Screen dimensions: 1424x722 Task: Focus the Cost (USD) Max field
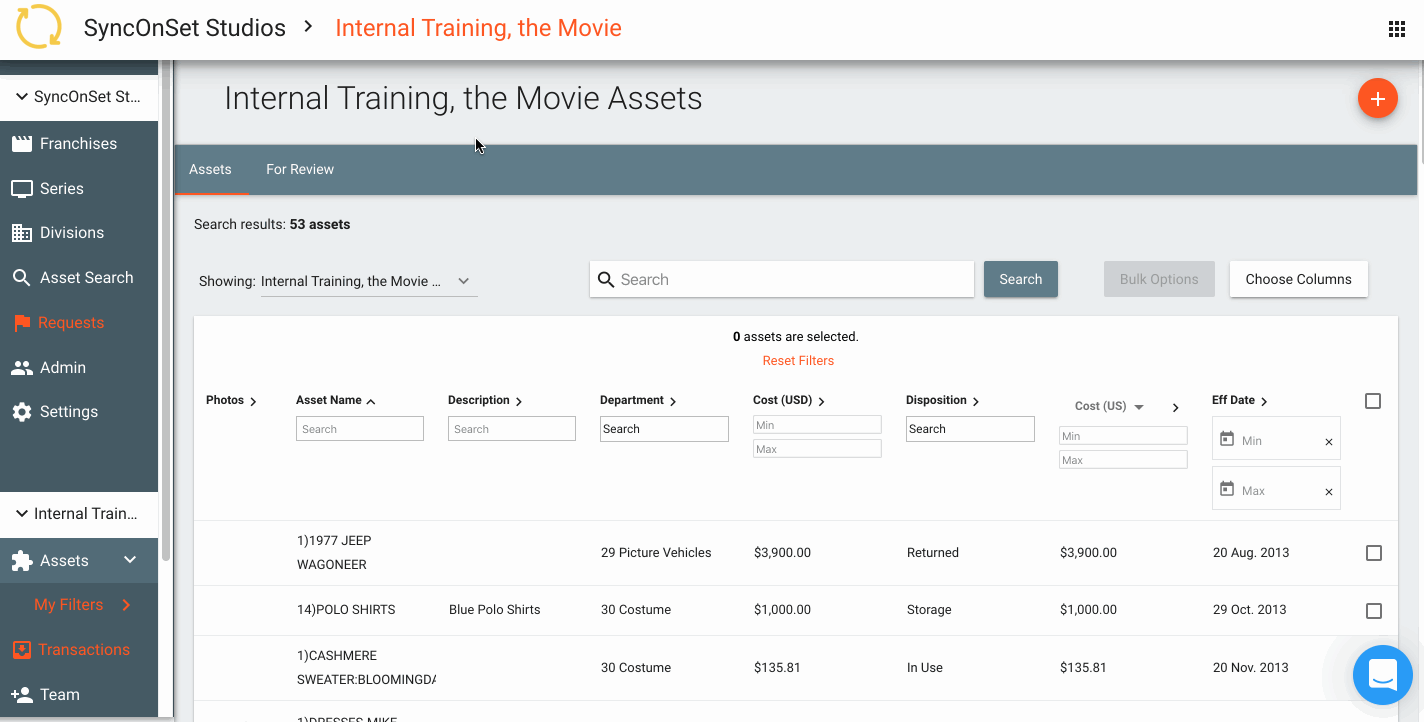point(817,449)
